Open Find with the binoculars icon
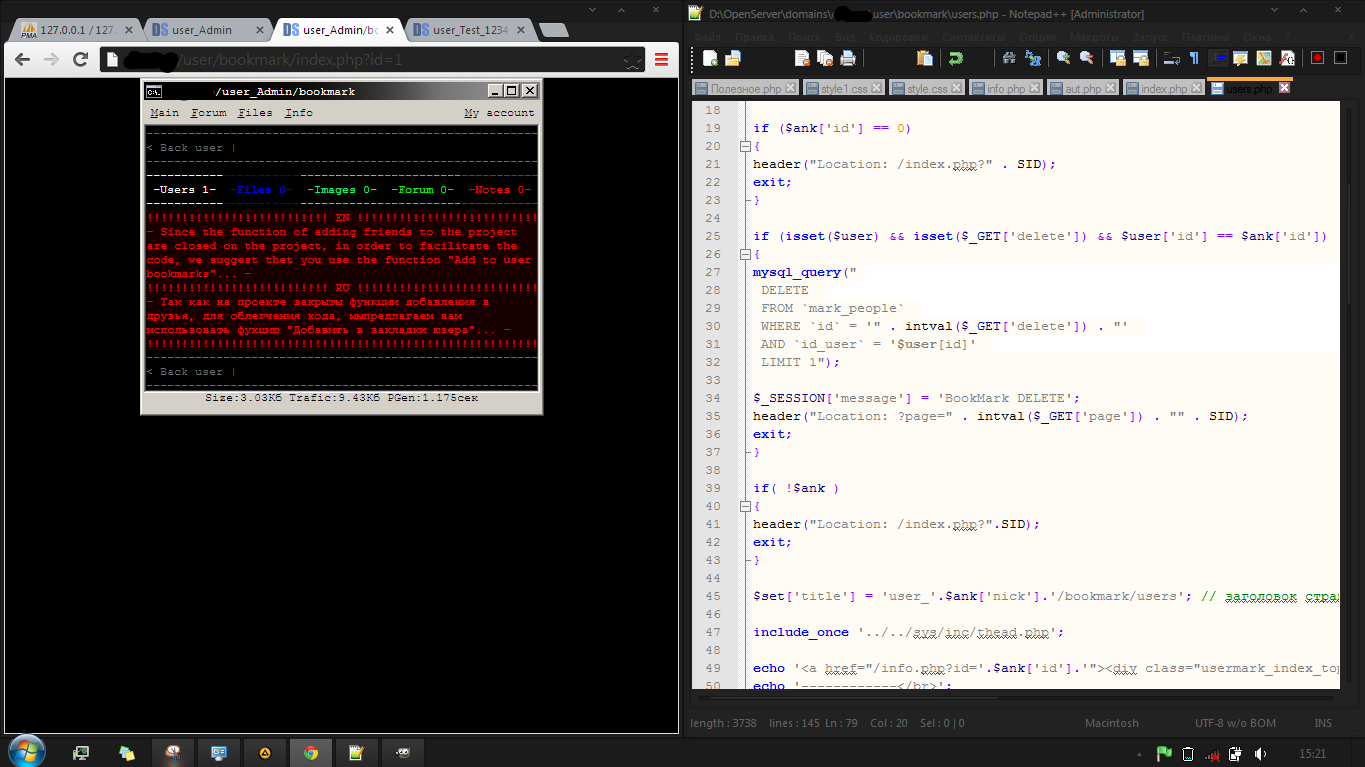1365x767 pixels. 1009,58
